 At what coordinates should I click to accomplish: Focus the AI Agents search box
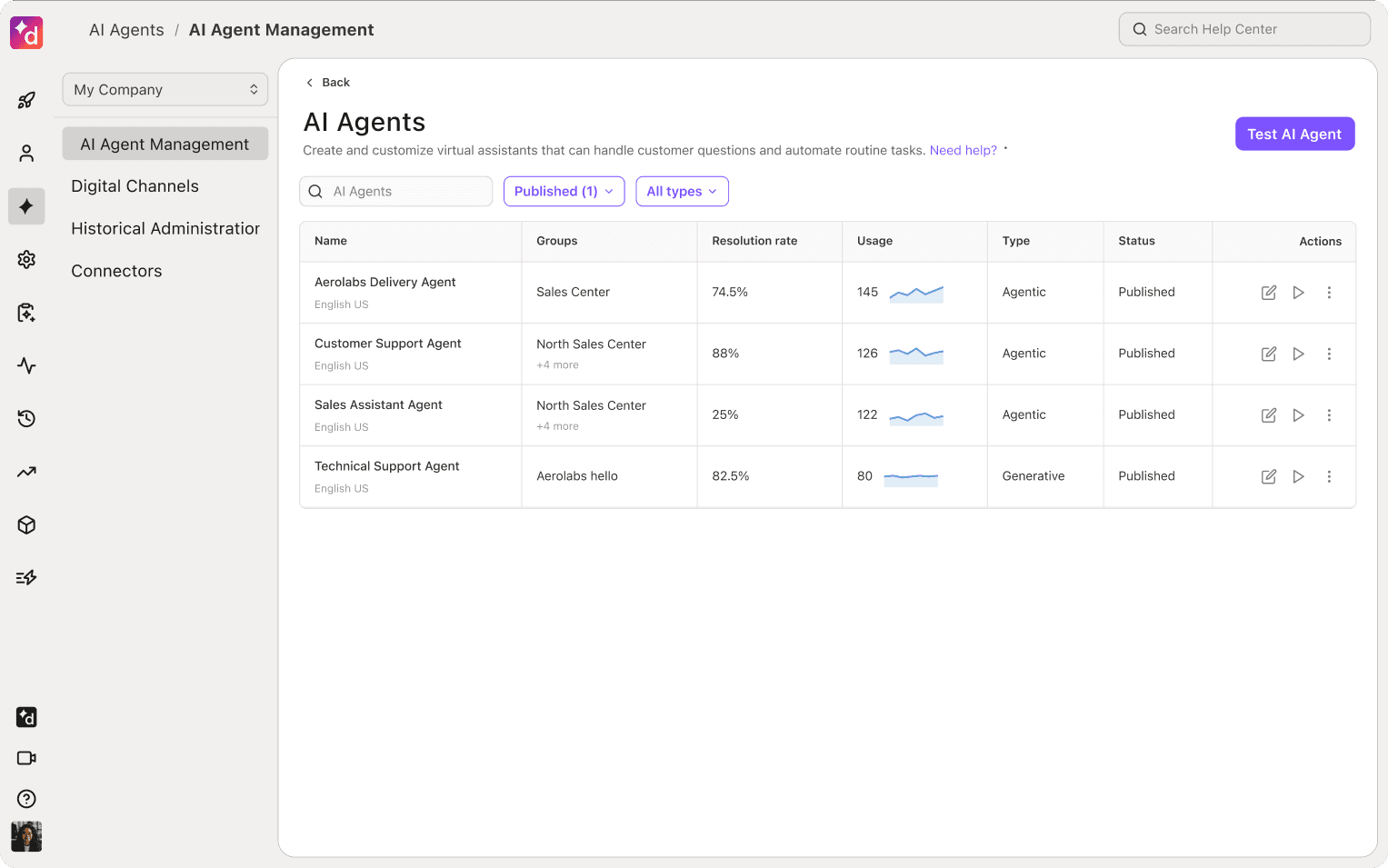point(395,191)
